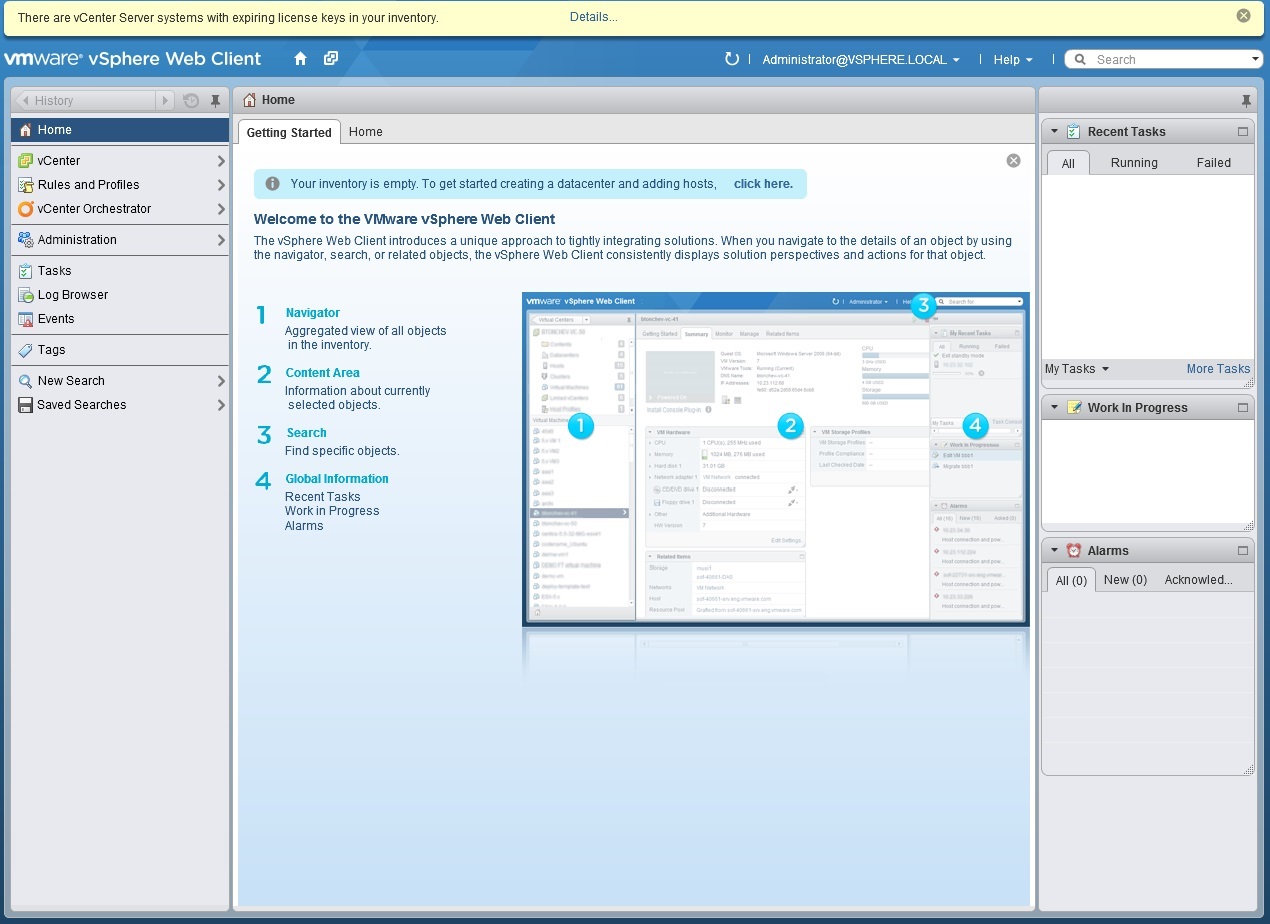Expand Rules and Profiles chevron

(221, 185)
